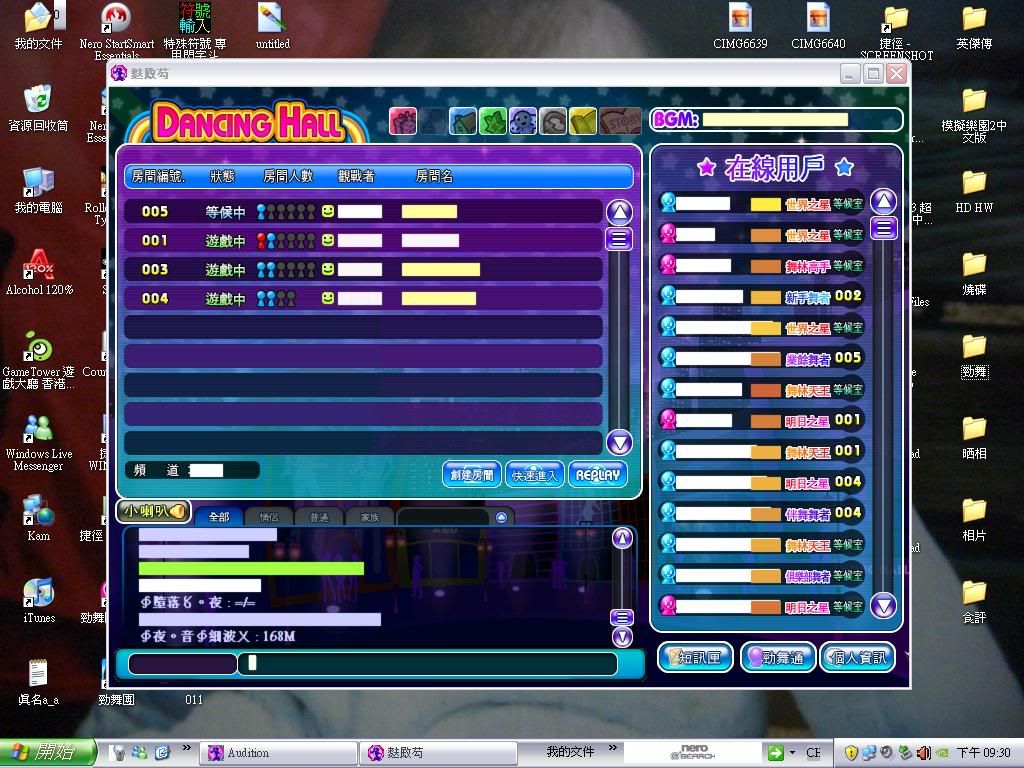Select room 005 with status 等候中
This screenshot has width=1024, height=768.
coord(363,211)
